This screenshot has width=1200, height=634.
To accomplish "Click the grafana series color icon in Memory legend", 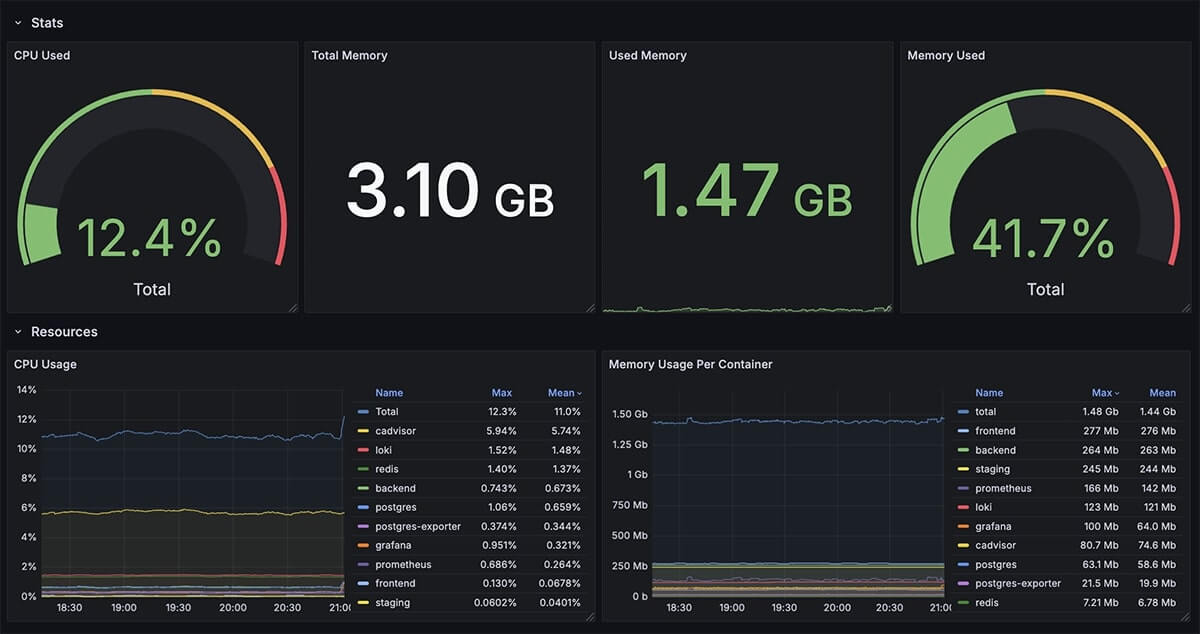I will (x=962, y=526).
